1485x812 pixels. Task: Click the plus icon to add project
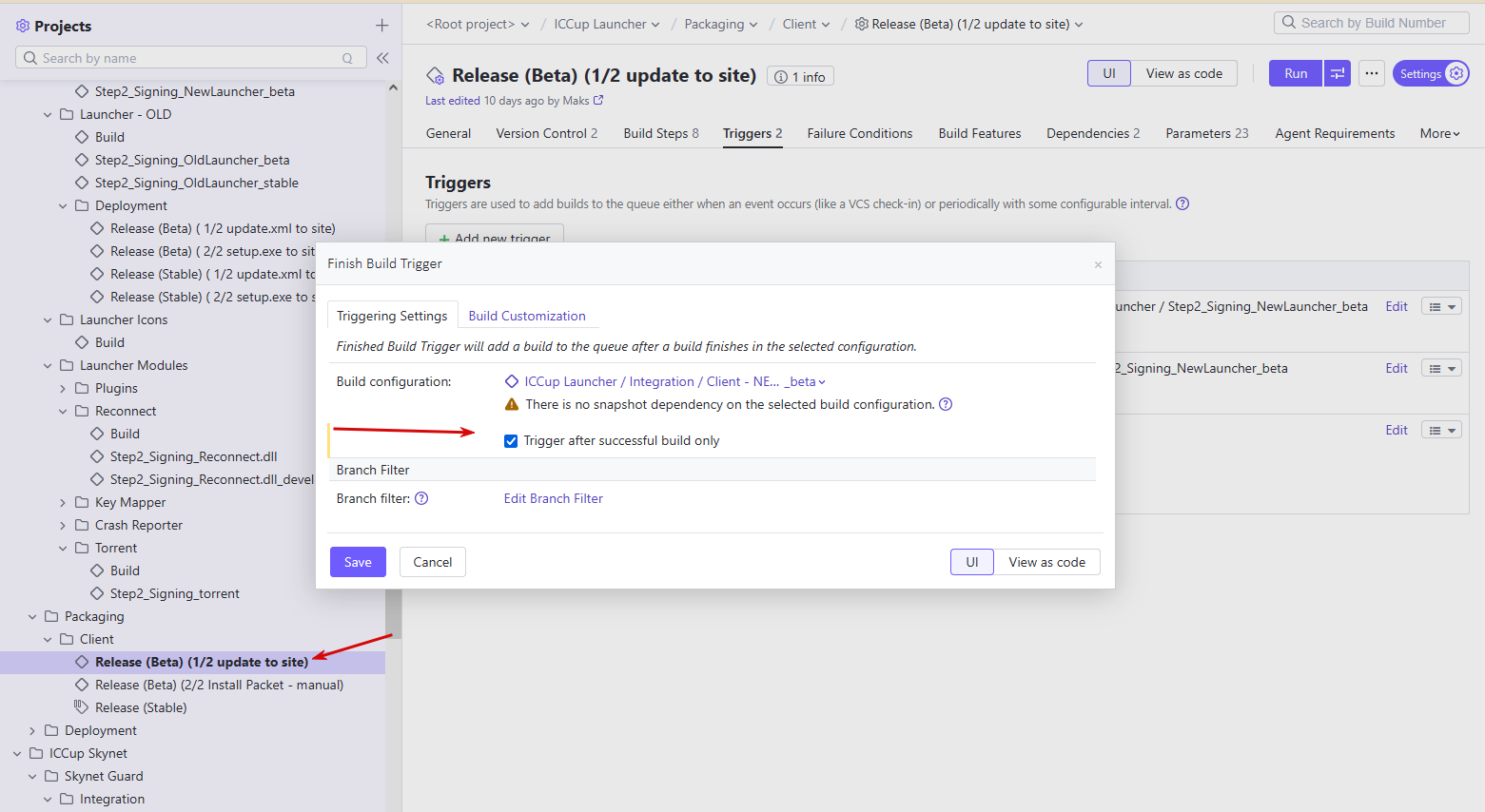tap(381, 26)
